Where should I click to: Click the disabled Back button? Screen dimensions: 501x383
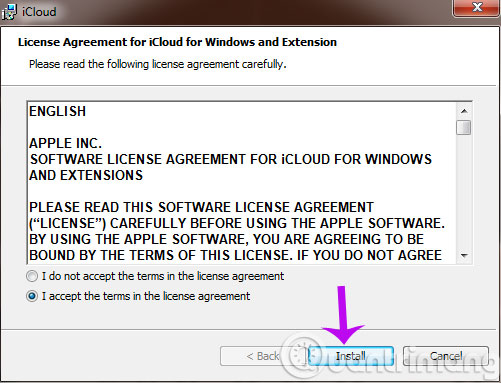tap(263, 356)
